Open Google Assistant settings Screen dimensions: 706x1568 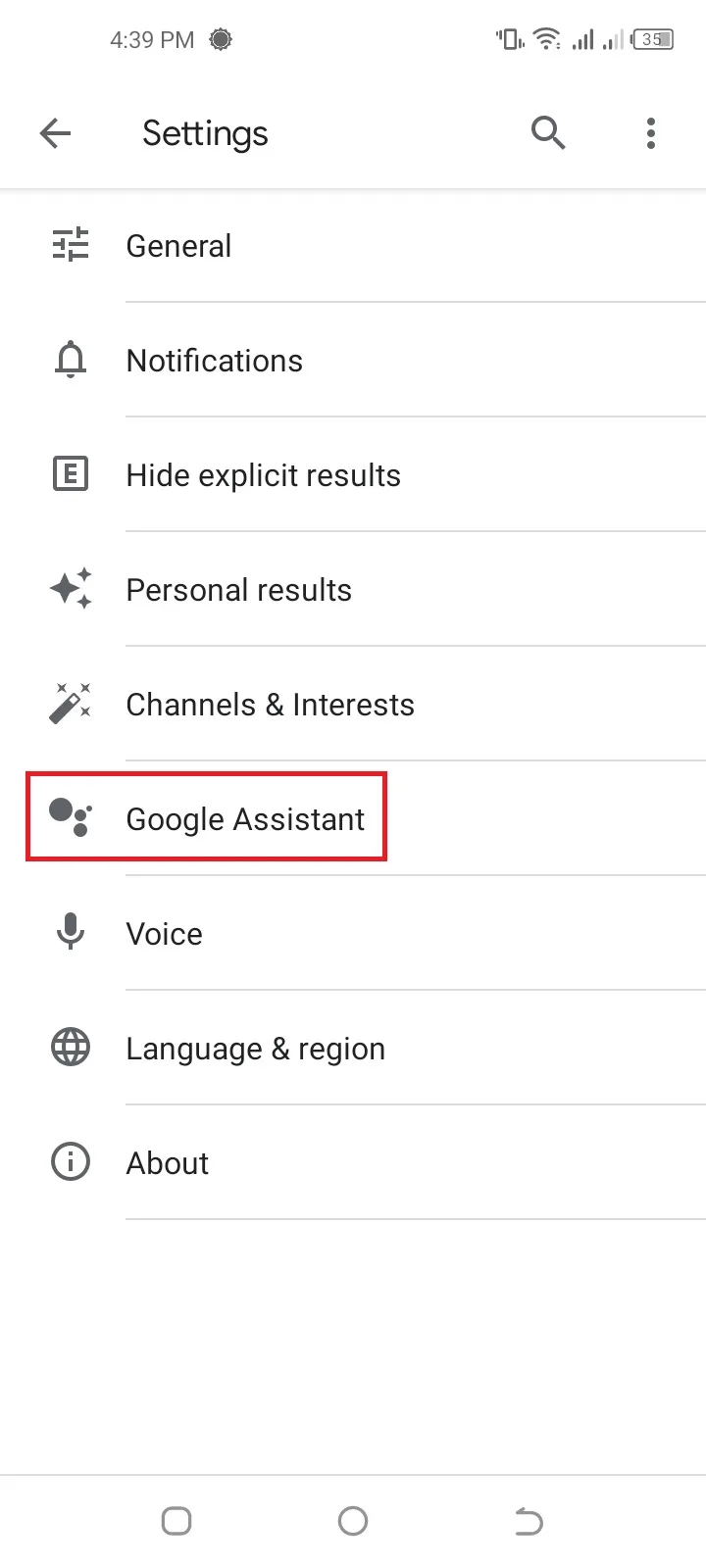pos(245,818)
